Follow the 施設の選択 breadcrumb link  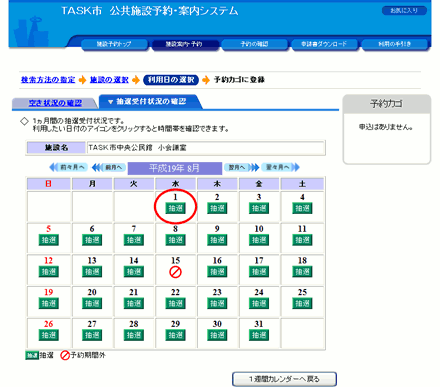click(x=109, y=80)
